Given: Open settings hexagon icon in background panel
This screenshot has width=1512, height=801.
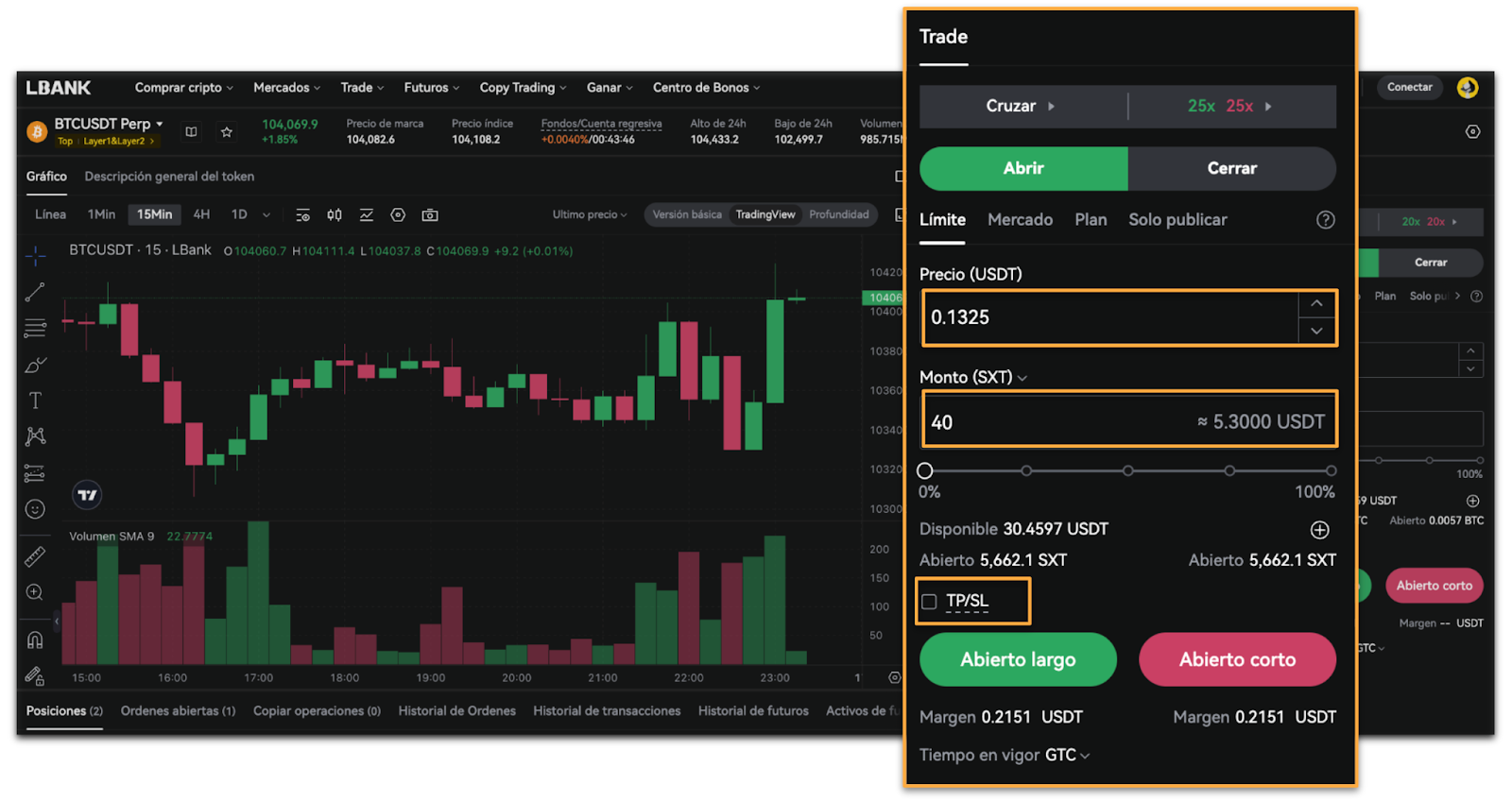Looking at the screenshot, I should [x=1472, y=132].
